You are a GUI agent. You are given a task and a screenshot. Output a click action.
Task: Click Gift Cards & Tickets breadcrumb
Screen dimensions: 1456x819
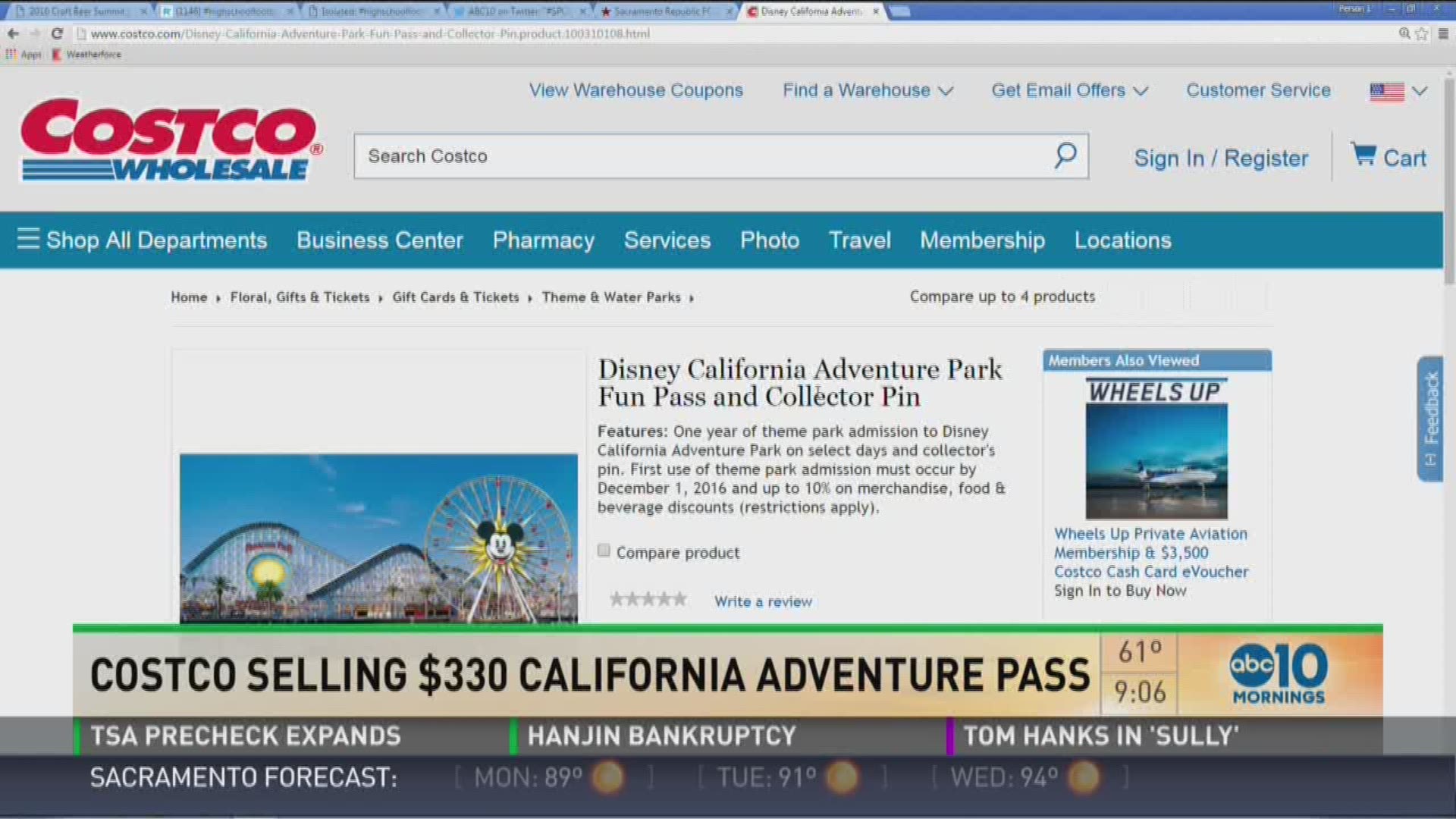click(456, 297)
